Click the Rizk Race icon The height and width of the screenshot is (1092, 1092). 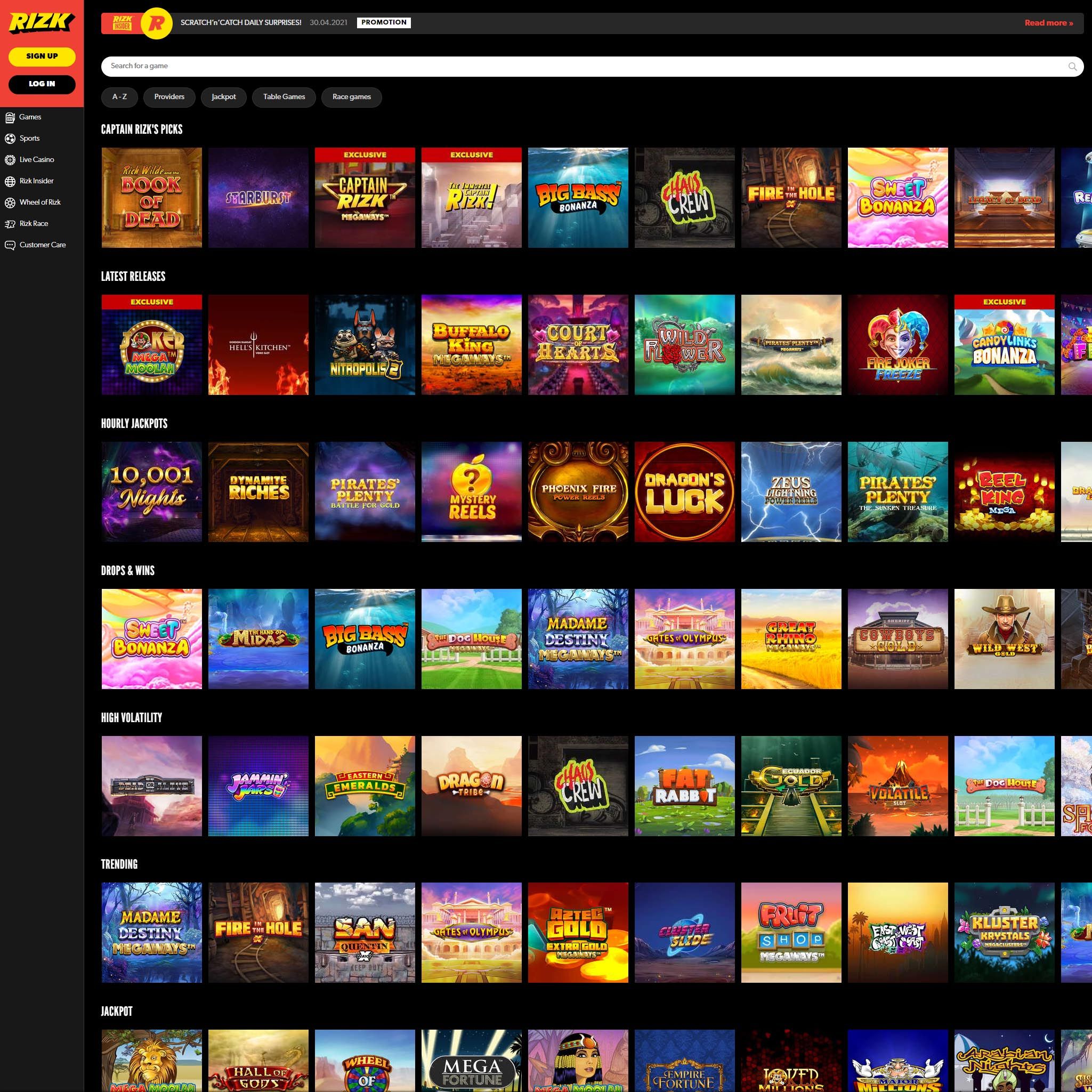click(10, 224)
